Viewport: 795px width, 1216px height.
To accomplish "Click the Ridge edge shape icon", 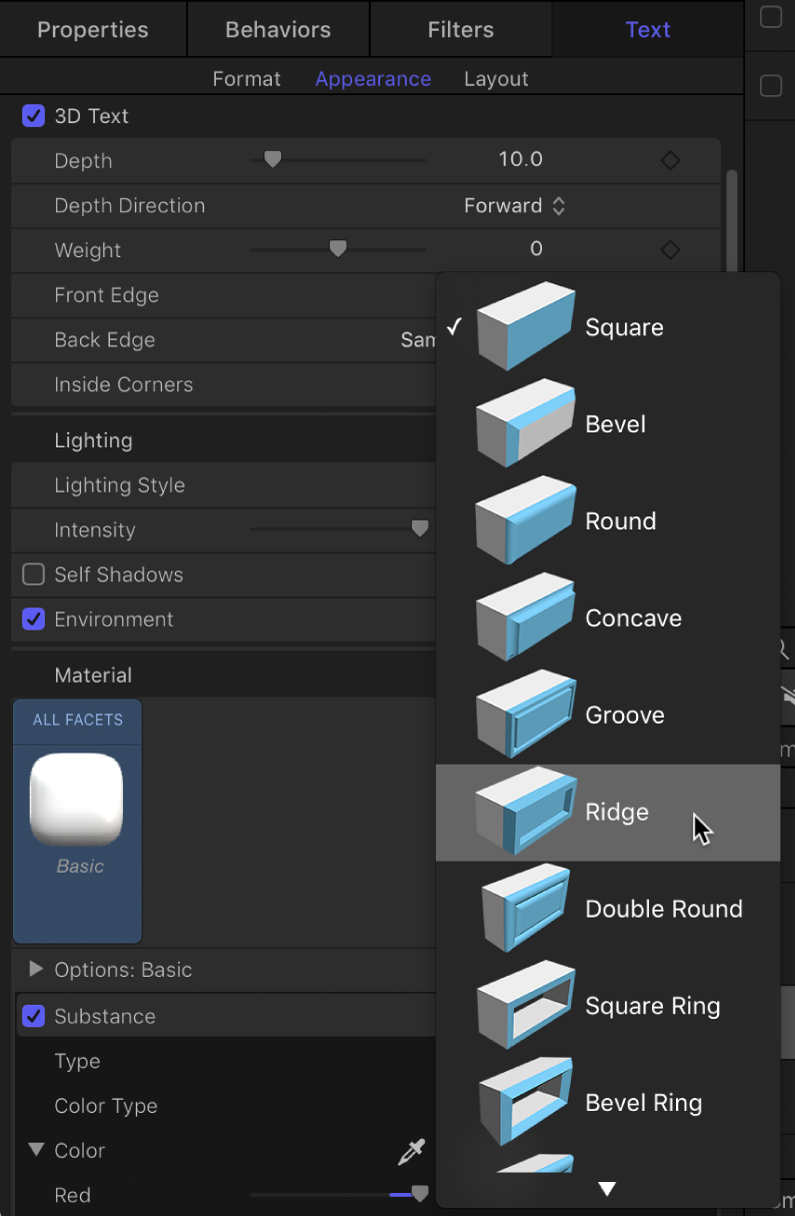I will (526, 811).
